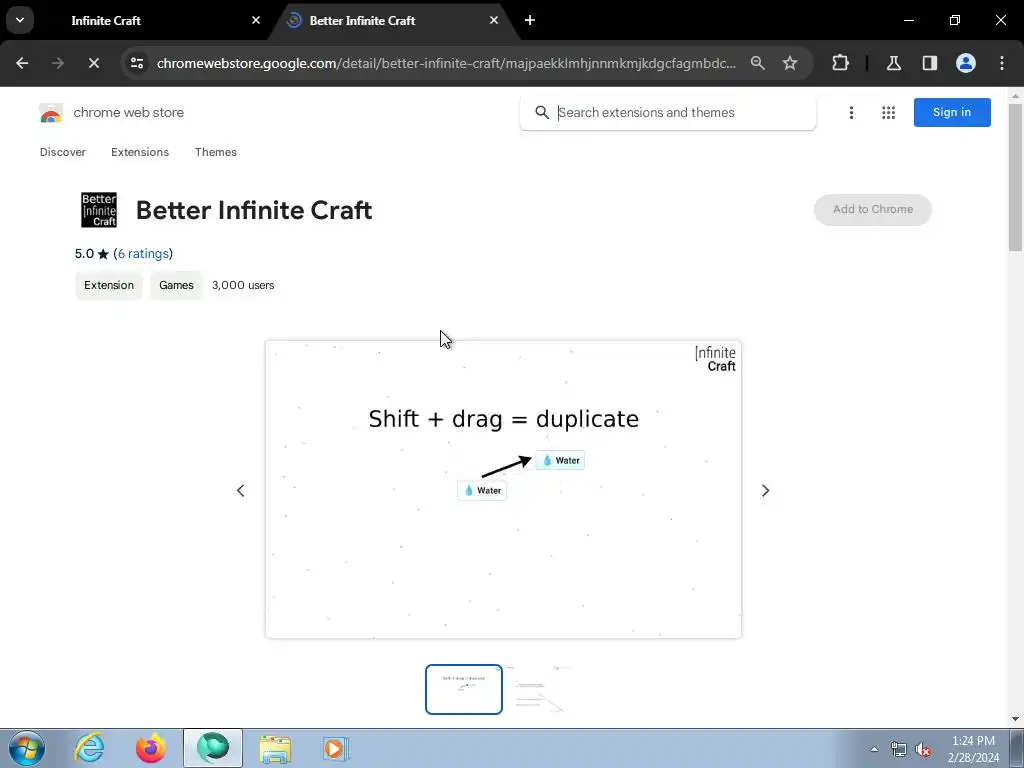1024x768 pixels.
Task: Click Add to Chrome button
Action: coord(872,210)
